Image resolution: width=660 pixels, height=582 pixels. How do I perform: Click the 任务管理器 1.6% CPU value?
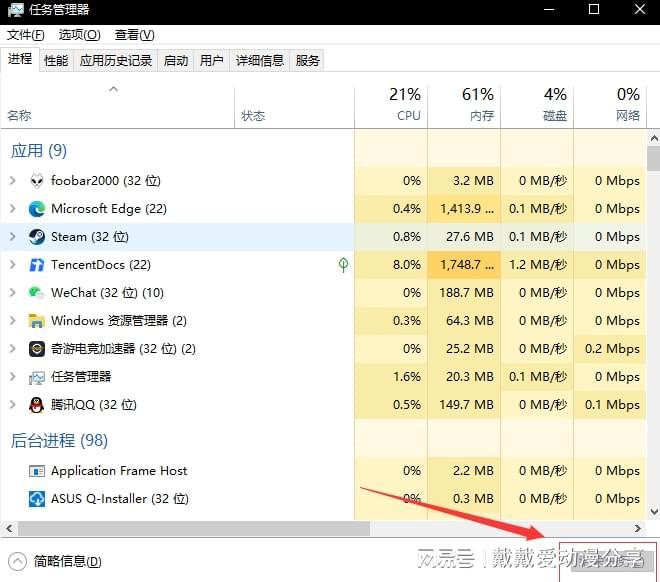[x=407, y=377]
